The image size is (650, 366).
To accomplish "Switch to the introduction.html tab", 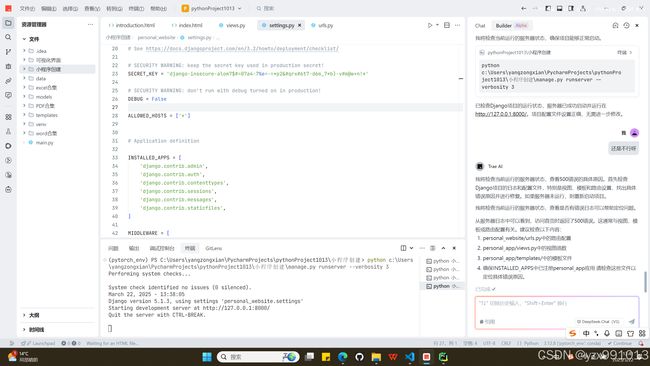I will click(x=132, y=25).
